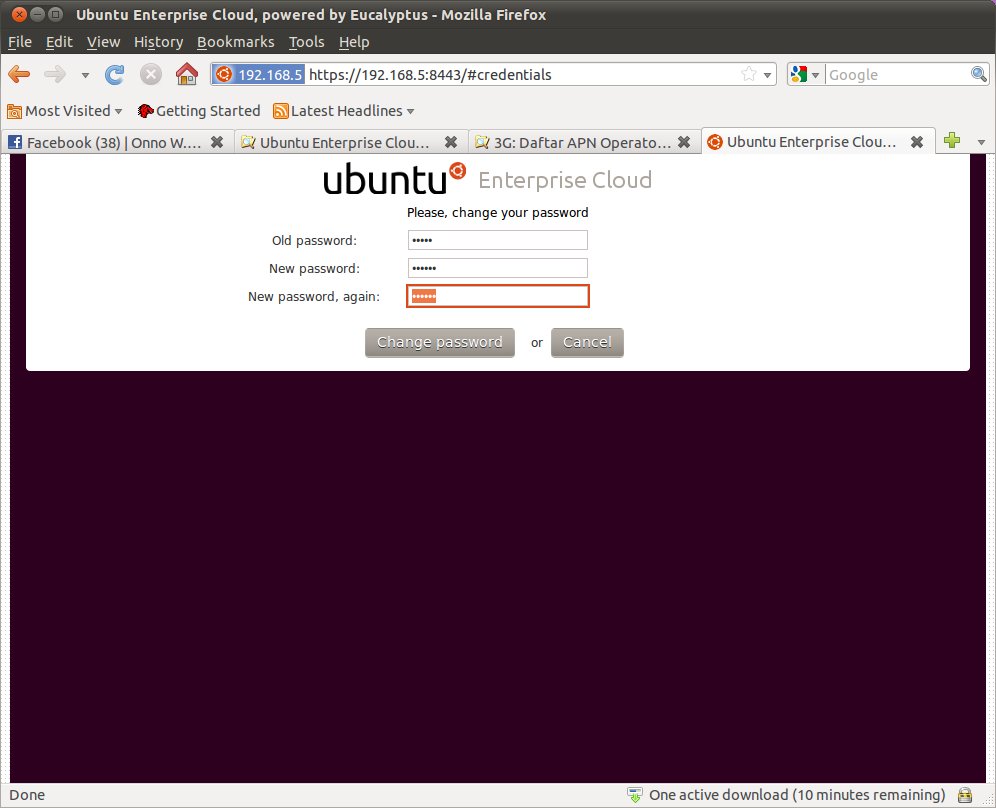This screenshot has width=996, height=808.
Task: Open the back/forward history dropdown arrow
Action: tap(85, 75)
